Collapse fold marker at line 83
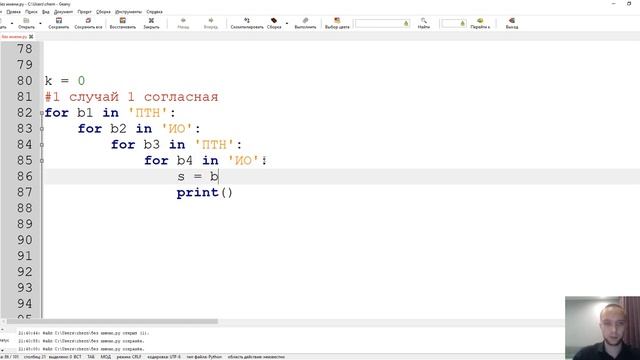Image resolution: width=640 pixels, height=360 pixels. point(42,129)
